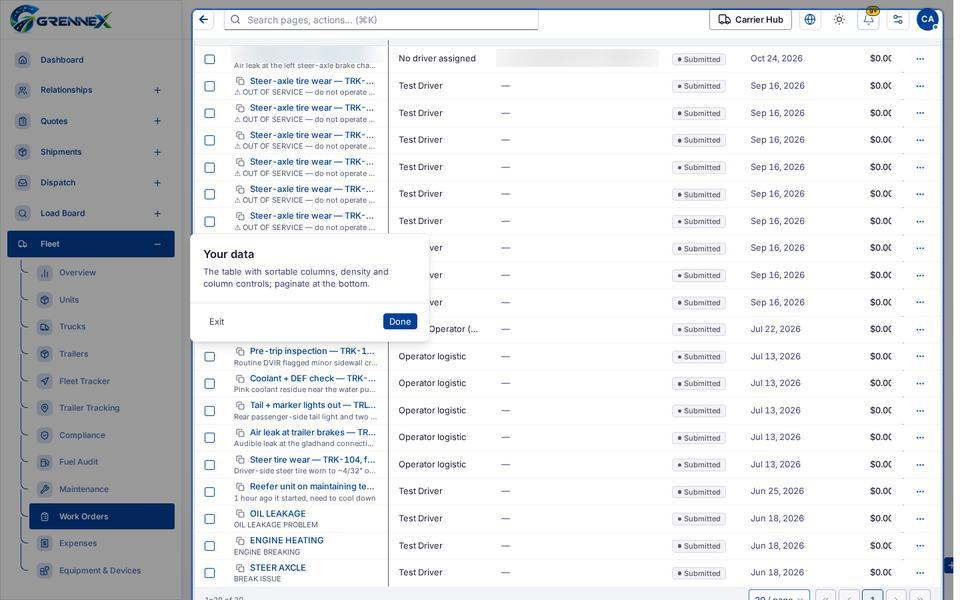Click the copy icon beside ENGINE HEATING
Viewport: 960px width, 600px height.
click(x=240, y=541)
